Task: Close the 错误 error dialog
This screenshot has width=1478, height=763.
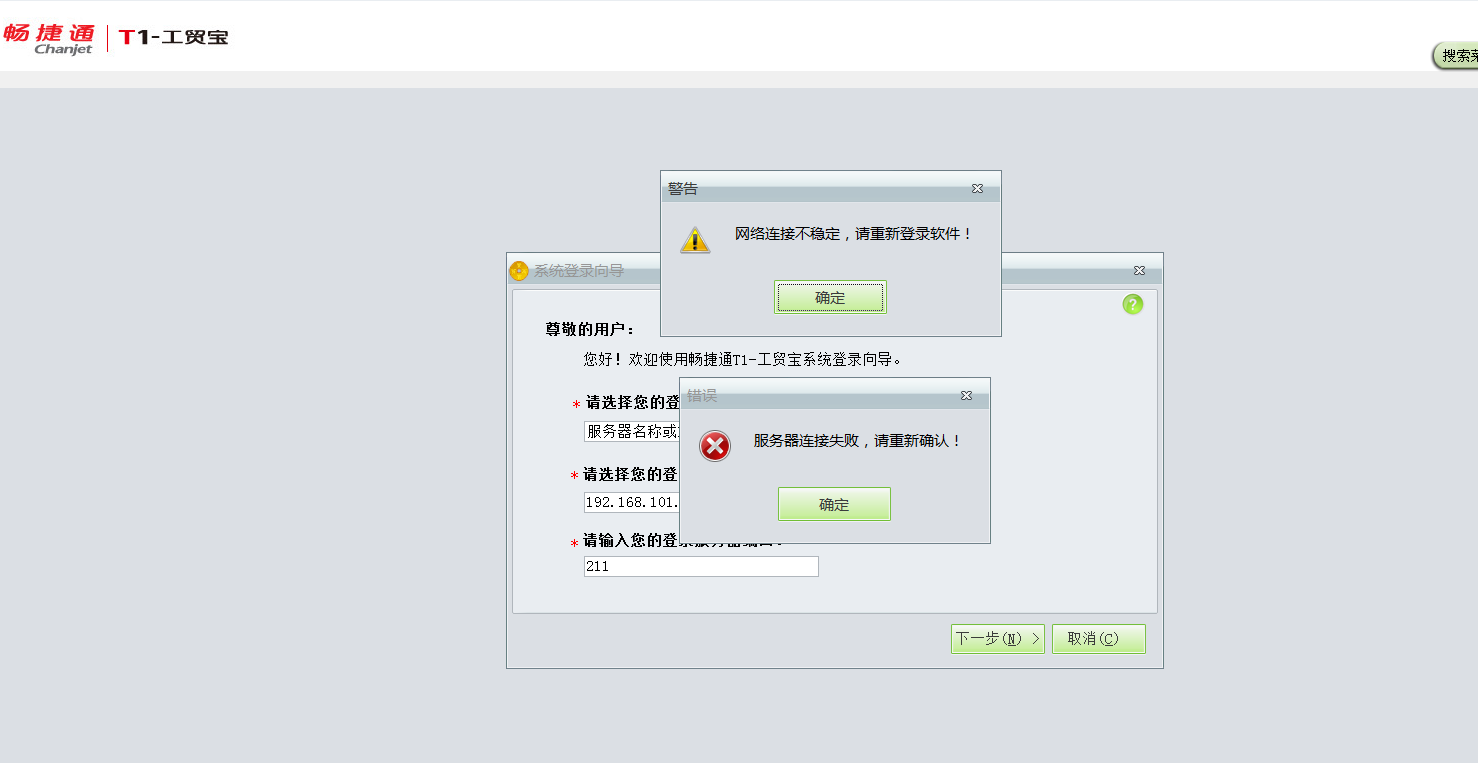Action: pos(966,395)
